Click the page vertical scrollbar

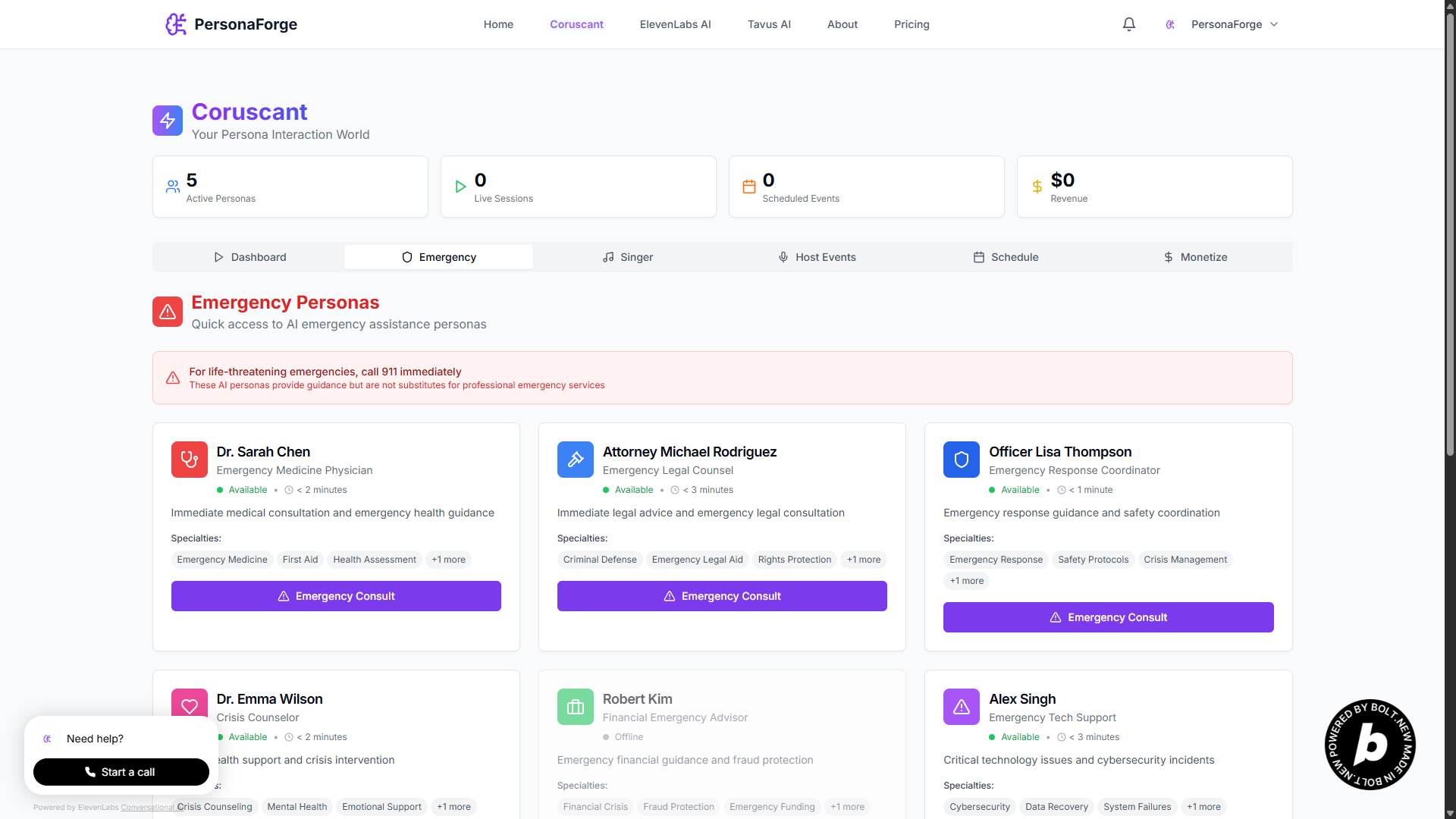coord(1449,227)
